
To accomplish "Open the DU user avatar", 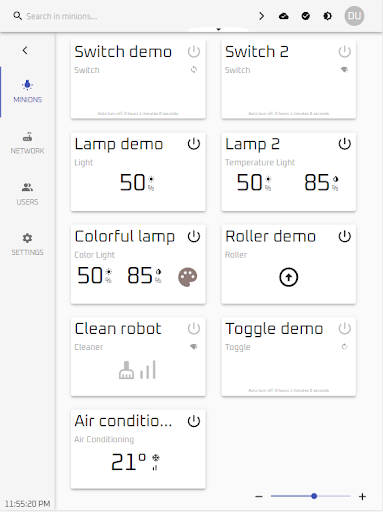I will (x=354, y=16).
